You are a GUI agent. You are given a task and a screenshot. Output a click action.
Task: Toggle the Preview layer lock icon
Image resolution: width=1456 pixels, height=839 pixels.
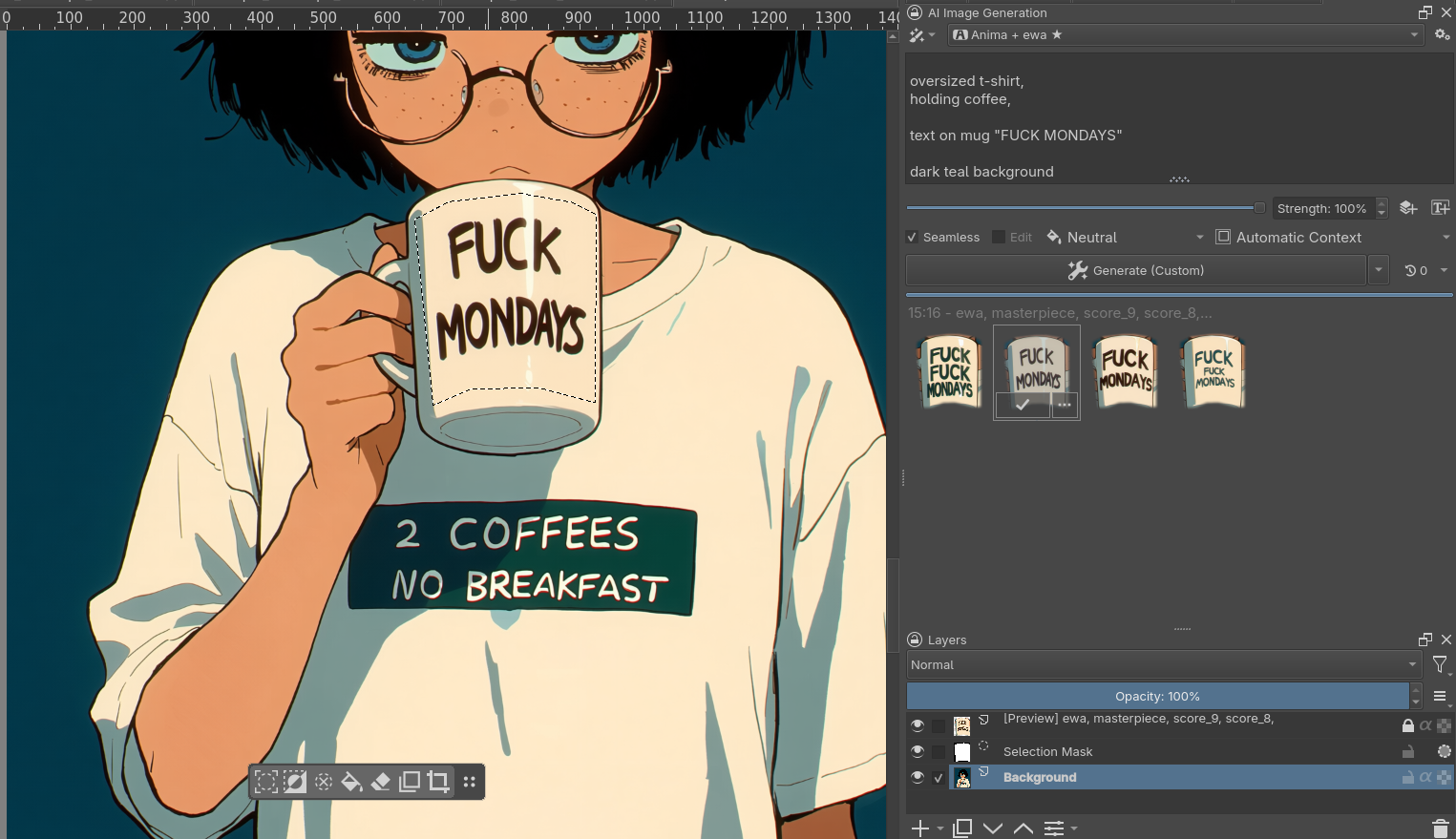click(1408, 726)
